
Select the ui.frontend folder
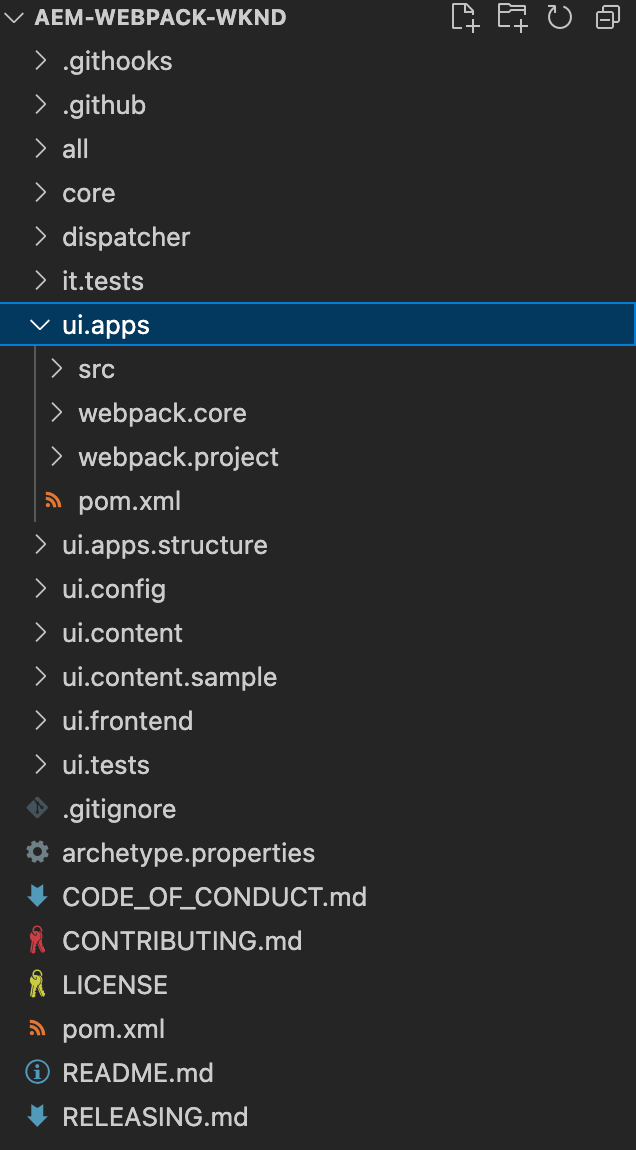[127, 720]
